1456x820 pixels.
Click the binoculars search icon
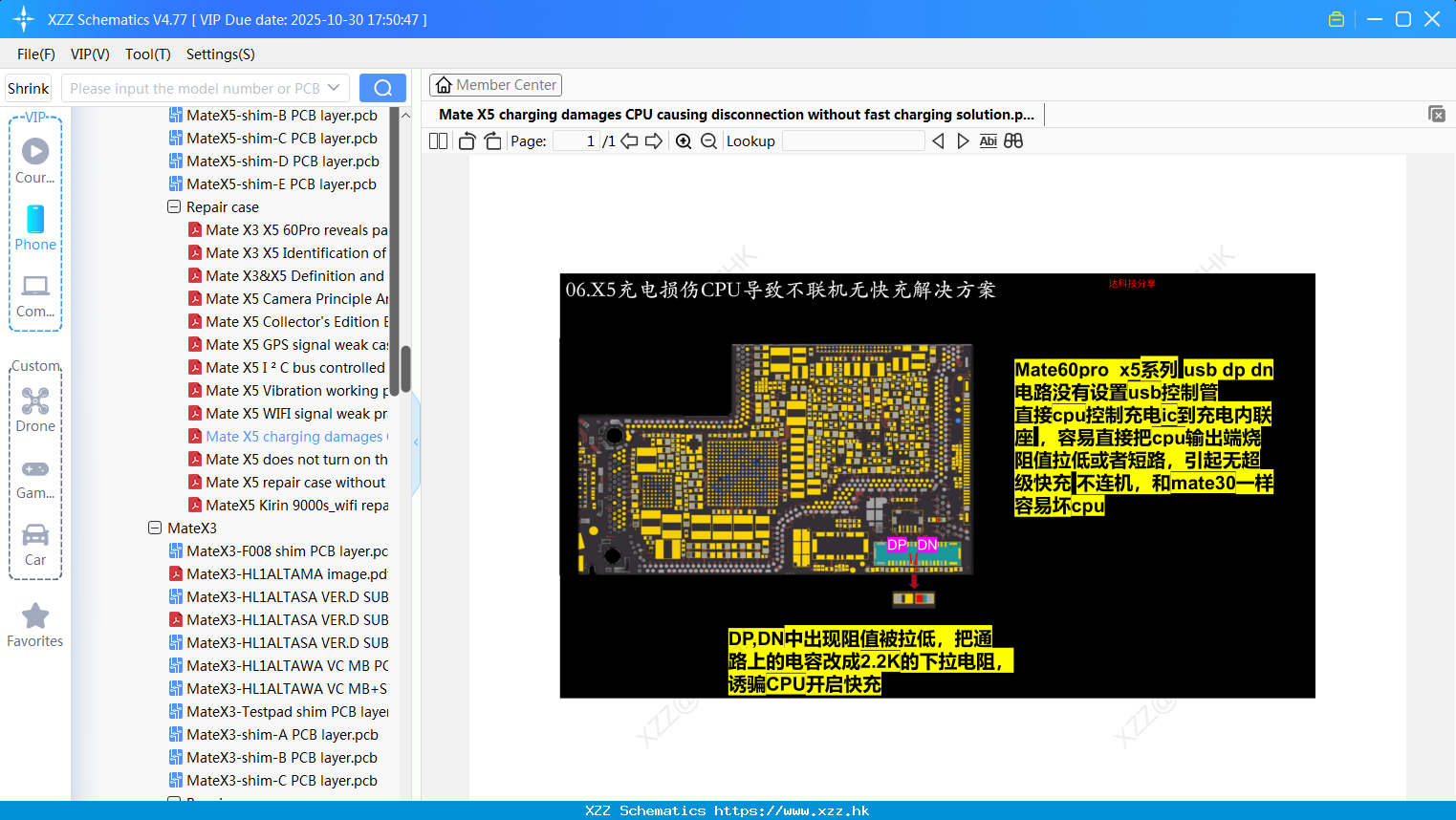pos(1013,141)
